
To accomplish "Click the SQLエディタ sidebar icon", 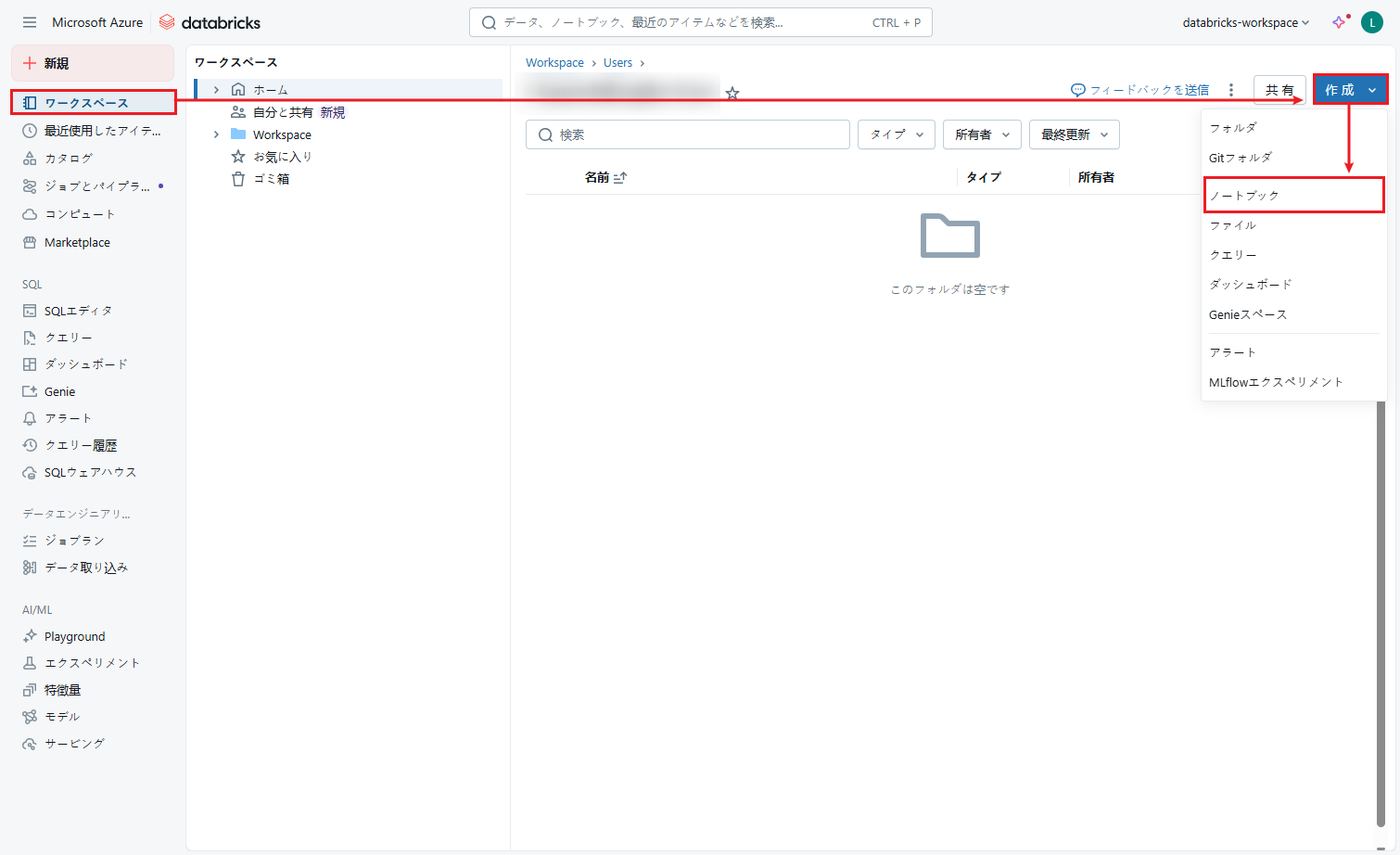I will point(30,311).
